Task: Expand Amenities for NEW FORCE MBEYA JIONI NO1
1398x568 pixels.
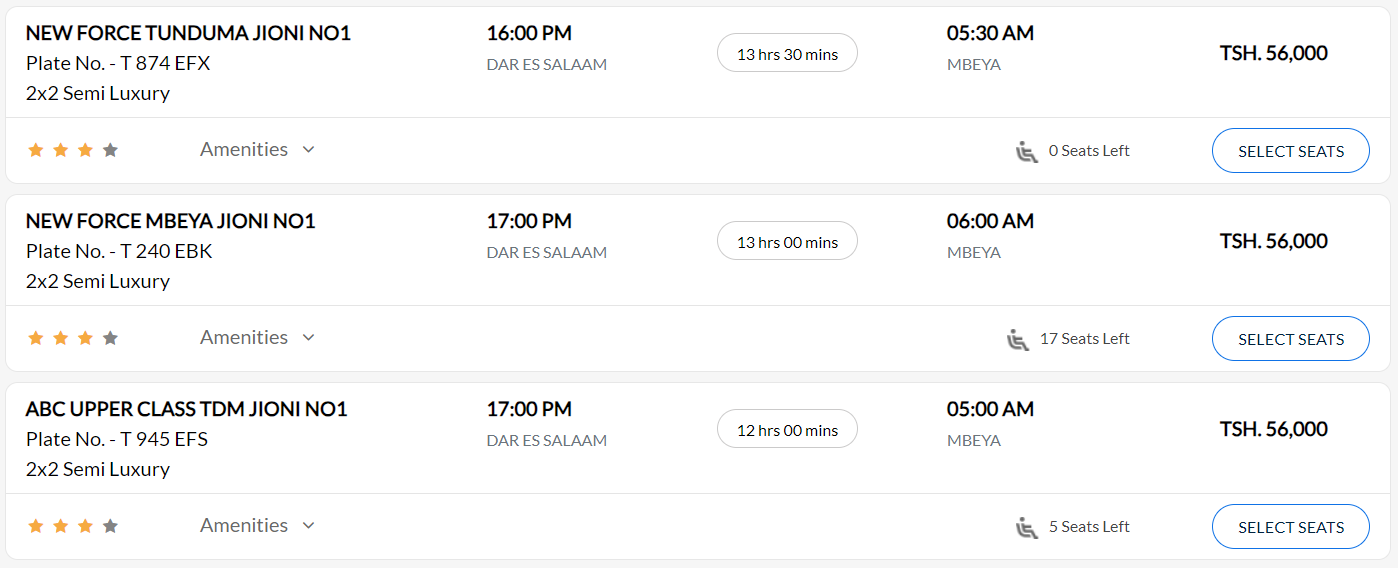Action: [258, 337]
